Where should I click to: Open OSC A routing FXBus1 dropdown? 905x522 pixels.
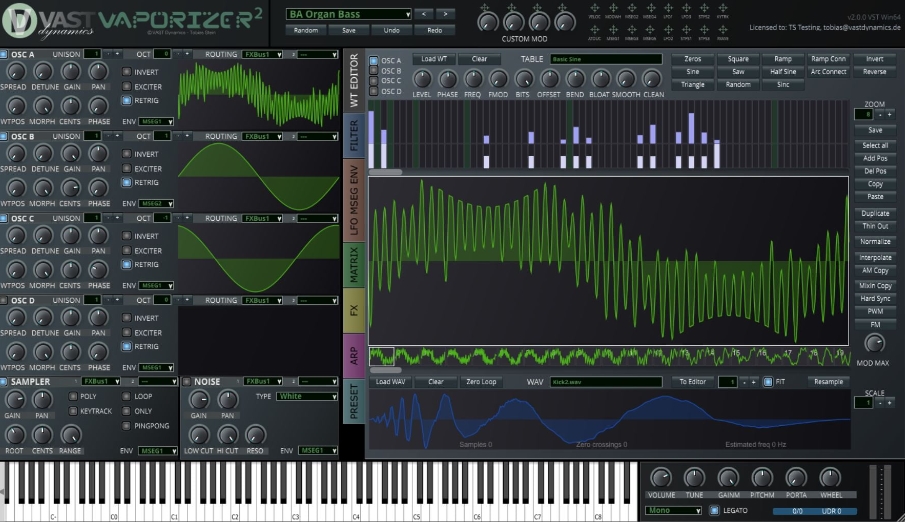point(262,54)
